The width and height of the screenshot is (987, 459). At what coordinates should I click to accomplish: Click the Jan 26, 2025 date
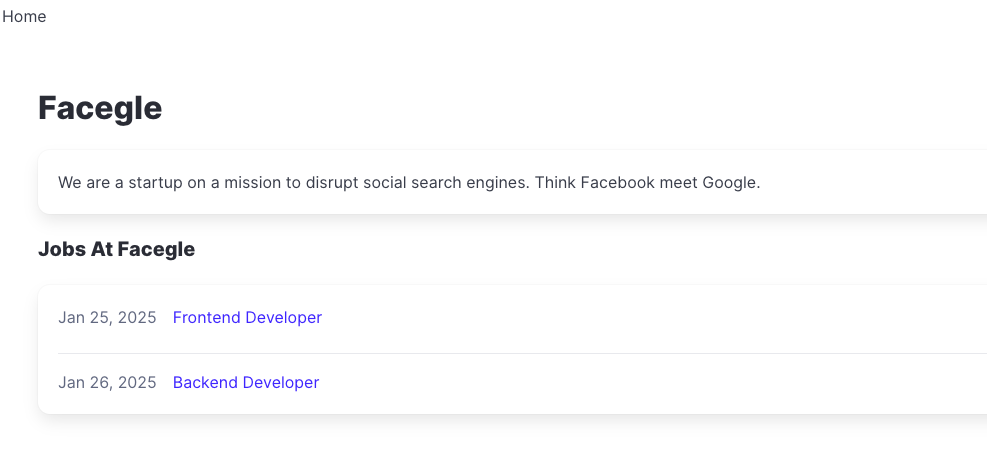point(107,383)
